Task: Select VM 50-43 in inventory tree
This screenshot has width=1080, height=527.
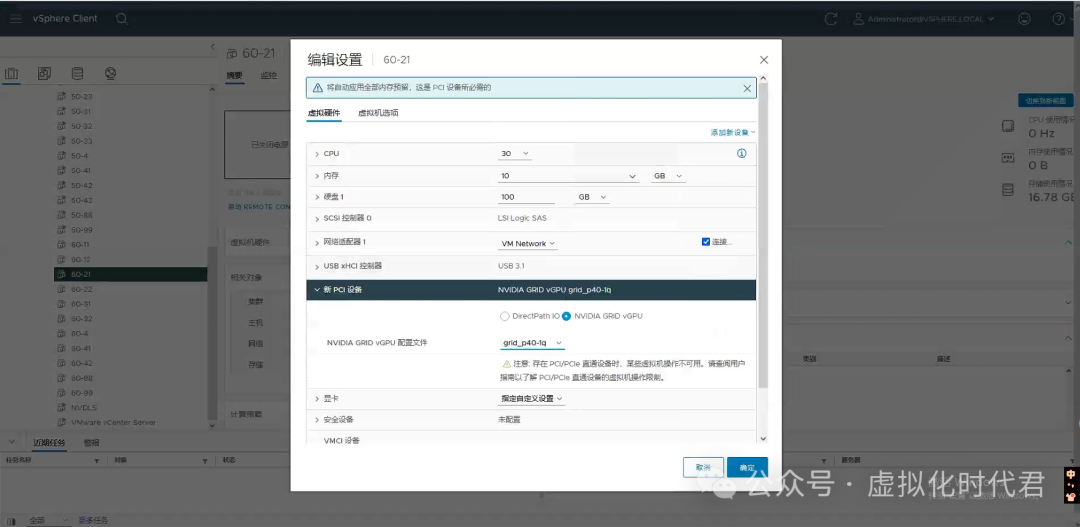Action: pyautogui.click(x=81, y=200)
